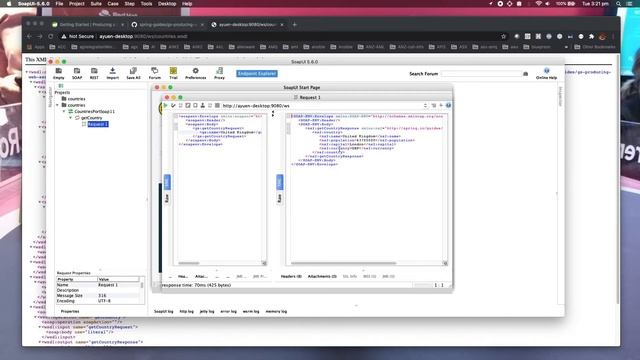Click the search icon beside Search Forum
This screenshot has height=360, width=640.
525,74
